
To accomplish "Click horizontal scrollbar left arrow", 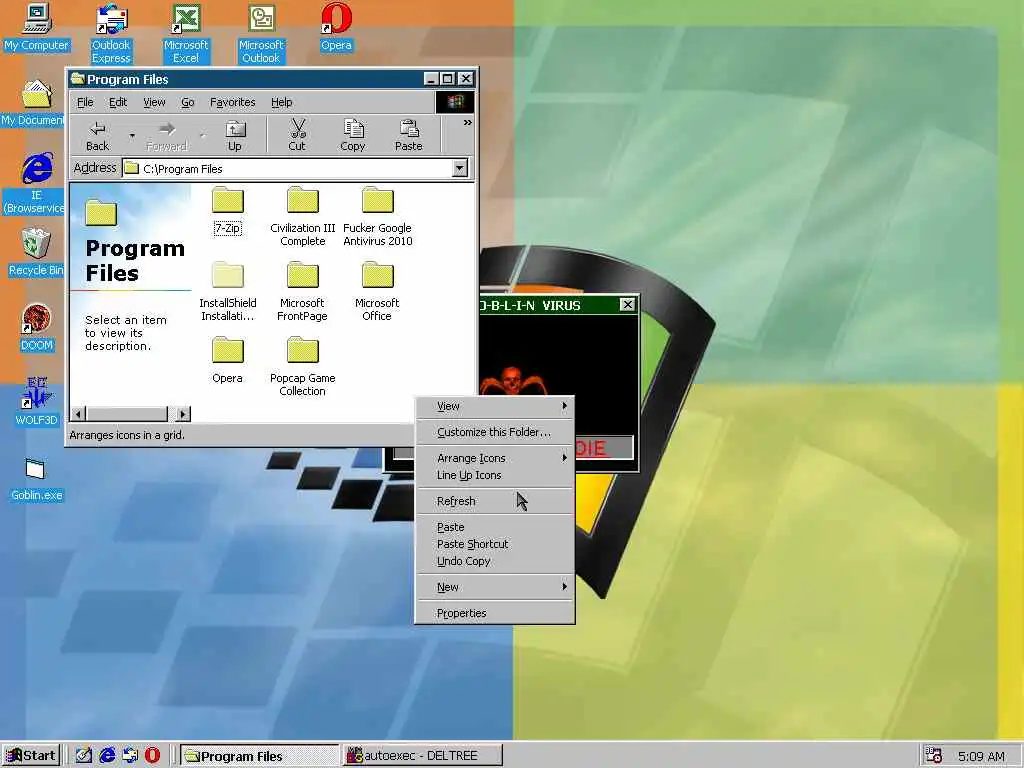I will pos(78,413).
